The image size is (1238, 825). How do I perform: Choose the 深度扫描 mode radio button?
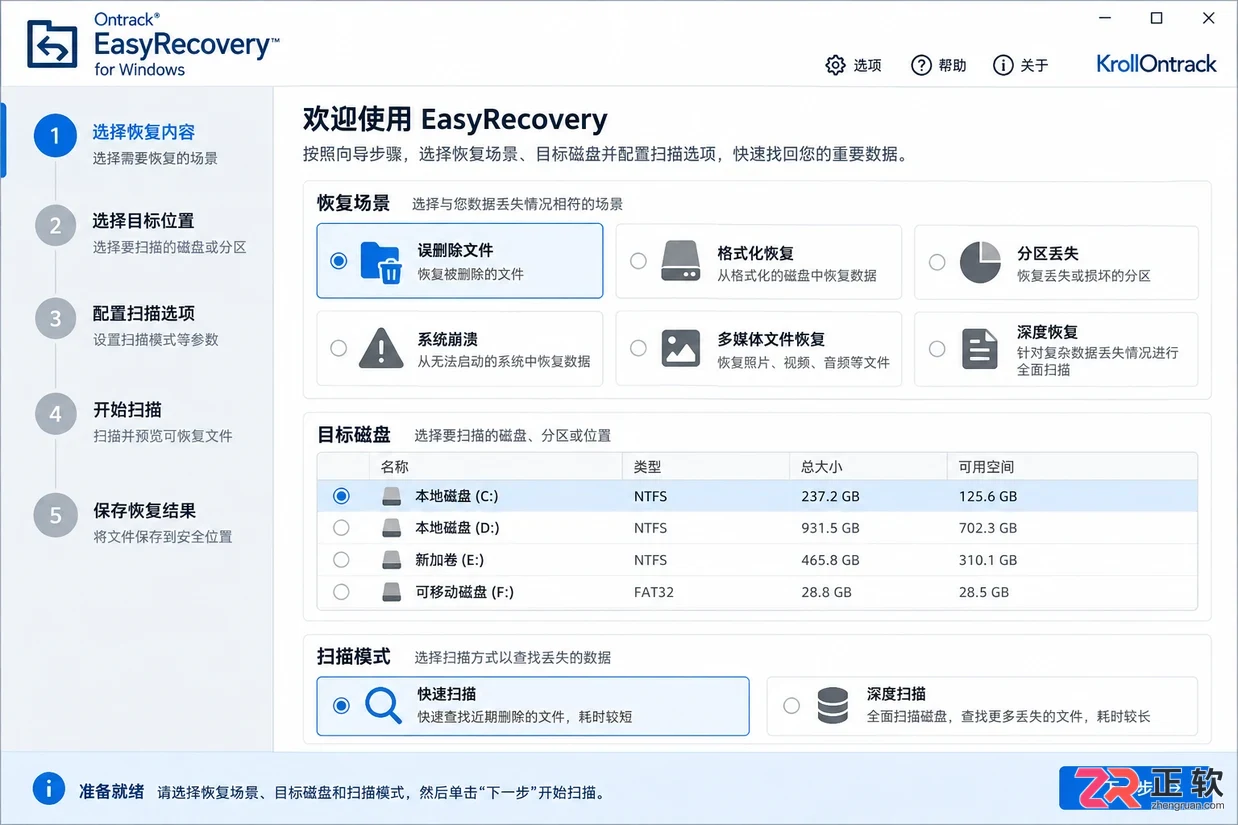click(792, 706)
